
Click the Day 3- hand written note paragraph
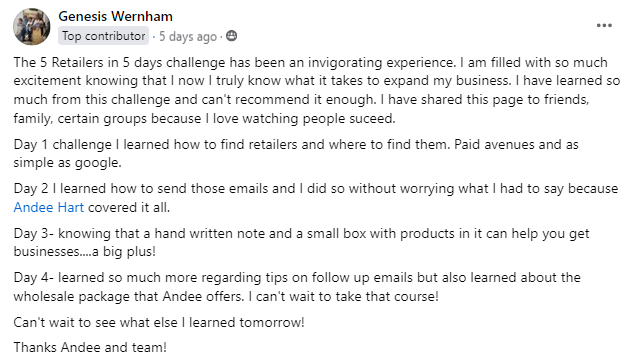point(301,242)
